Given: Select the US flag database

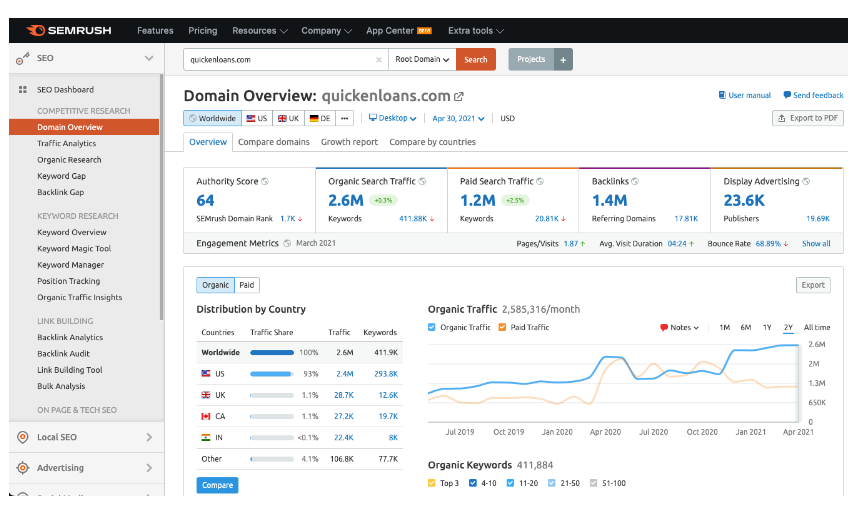Looking at the screenshot, I should click(x=257, y=118).
